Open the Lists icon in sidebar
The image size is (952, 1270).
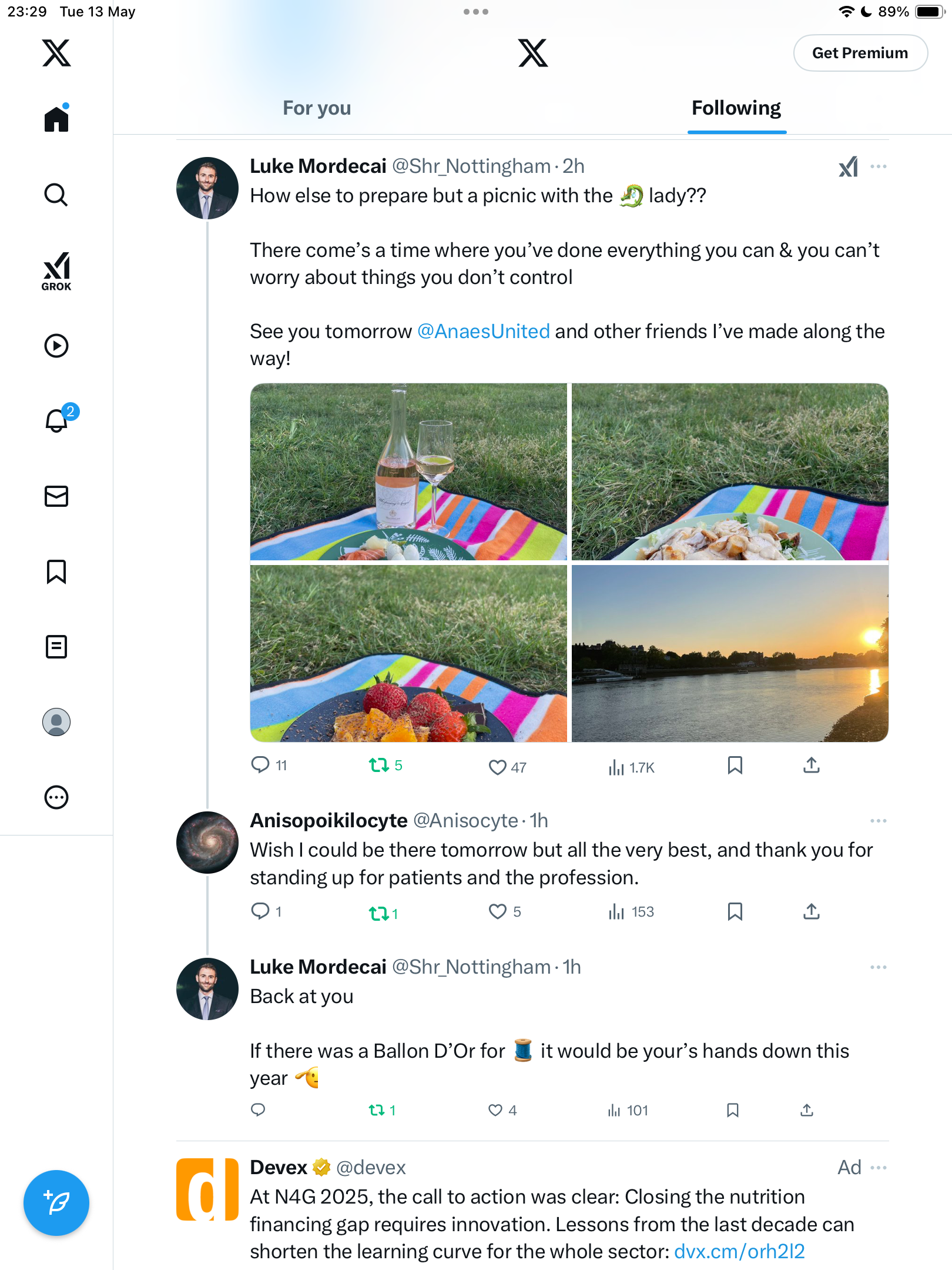coord(56,647)
